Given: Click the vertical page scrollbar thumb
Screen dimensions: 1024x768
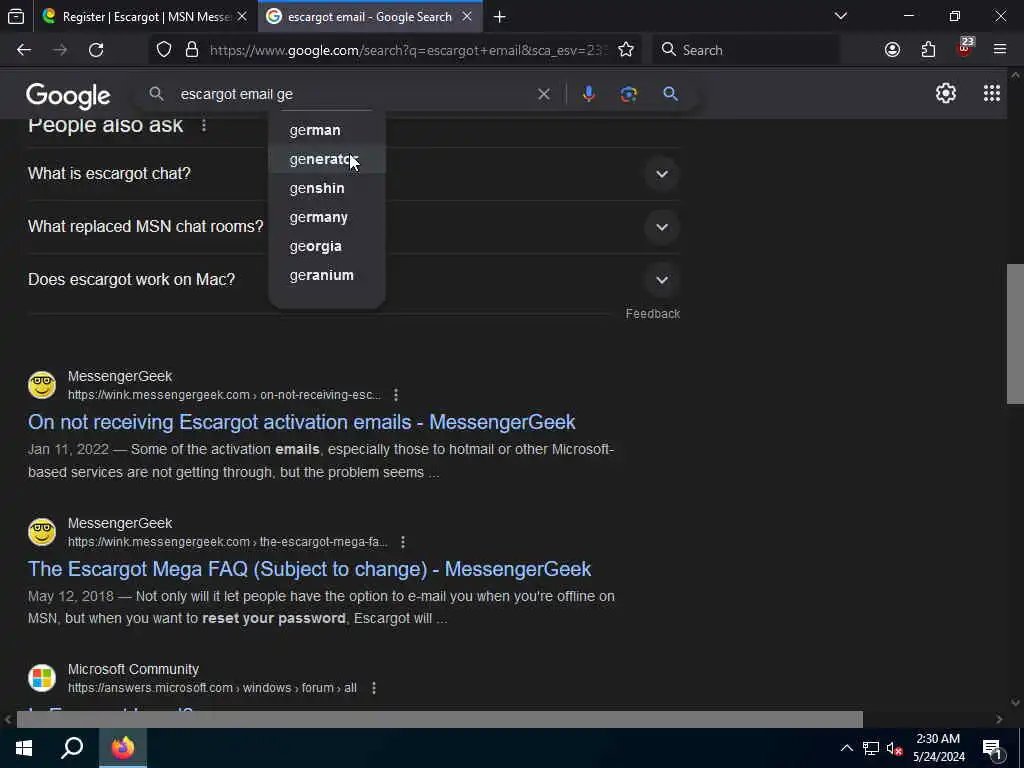Looking at the screenshot, I should pos(1014,334).
